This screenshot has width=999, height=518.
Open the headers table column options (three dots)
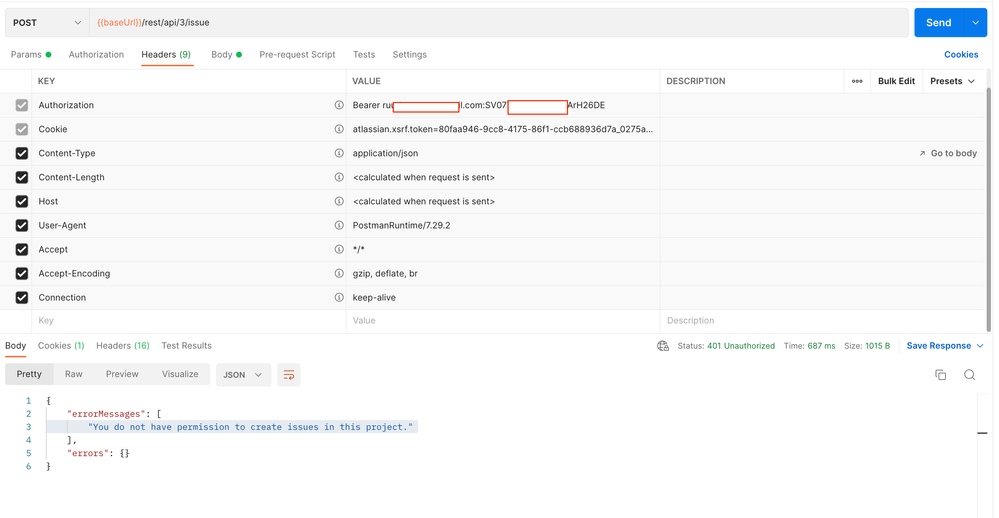[857, 81]
